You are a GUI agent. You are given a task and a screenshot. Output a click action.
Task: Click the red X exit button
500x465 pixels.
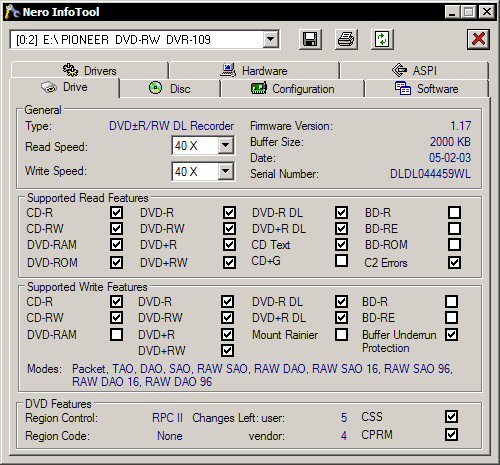coord(478,40)
